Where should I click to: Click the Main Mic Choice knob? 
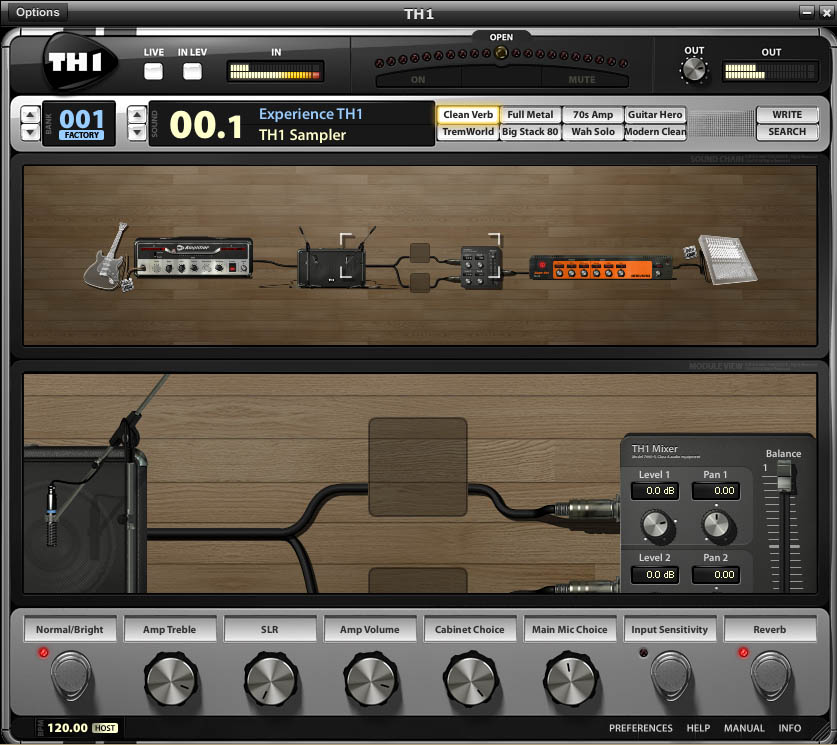[x=570, y=679]
